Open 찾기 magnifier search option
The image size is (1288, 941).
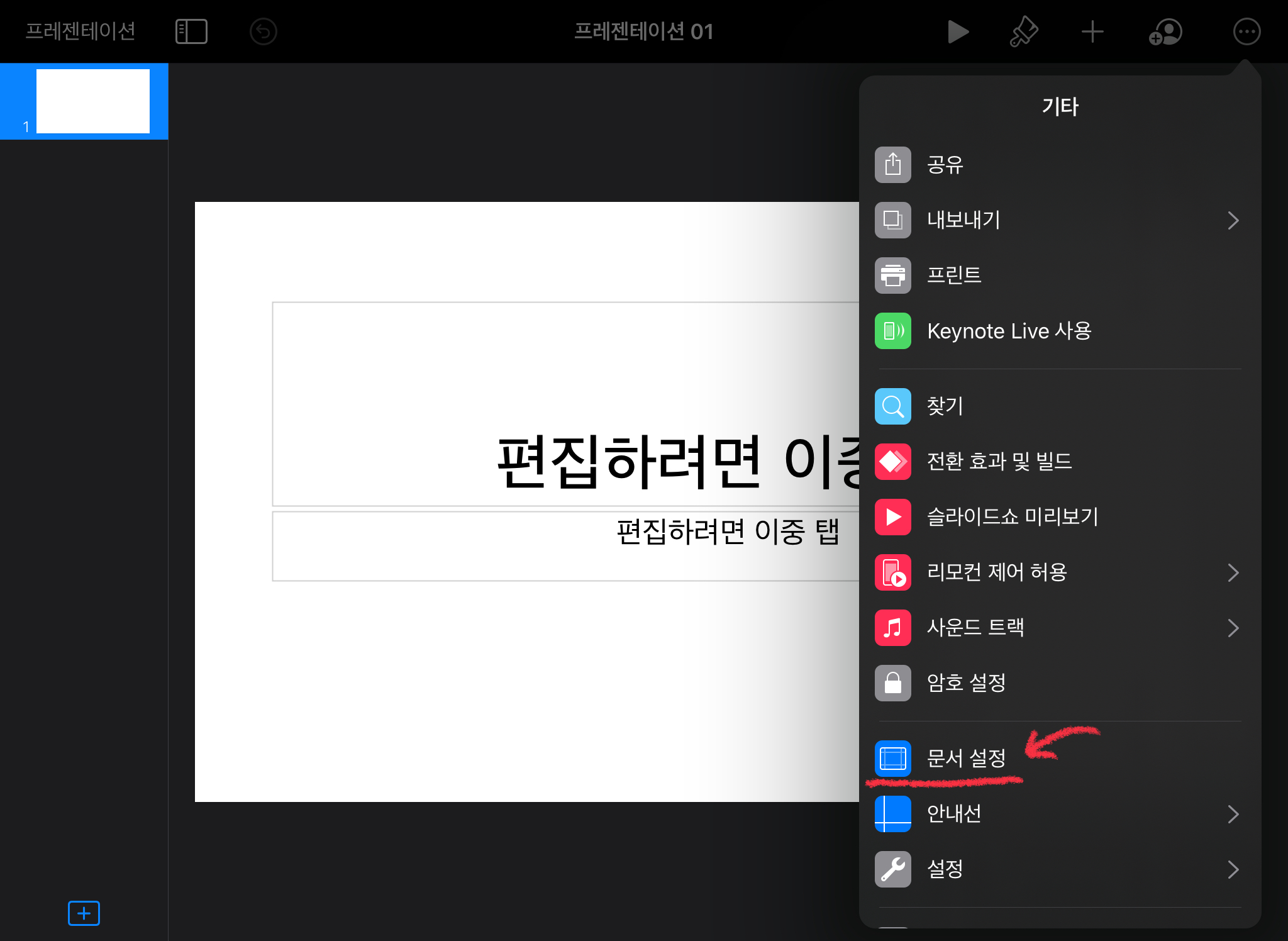(x=892, y=406)
